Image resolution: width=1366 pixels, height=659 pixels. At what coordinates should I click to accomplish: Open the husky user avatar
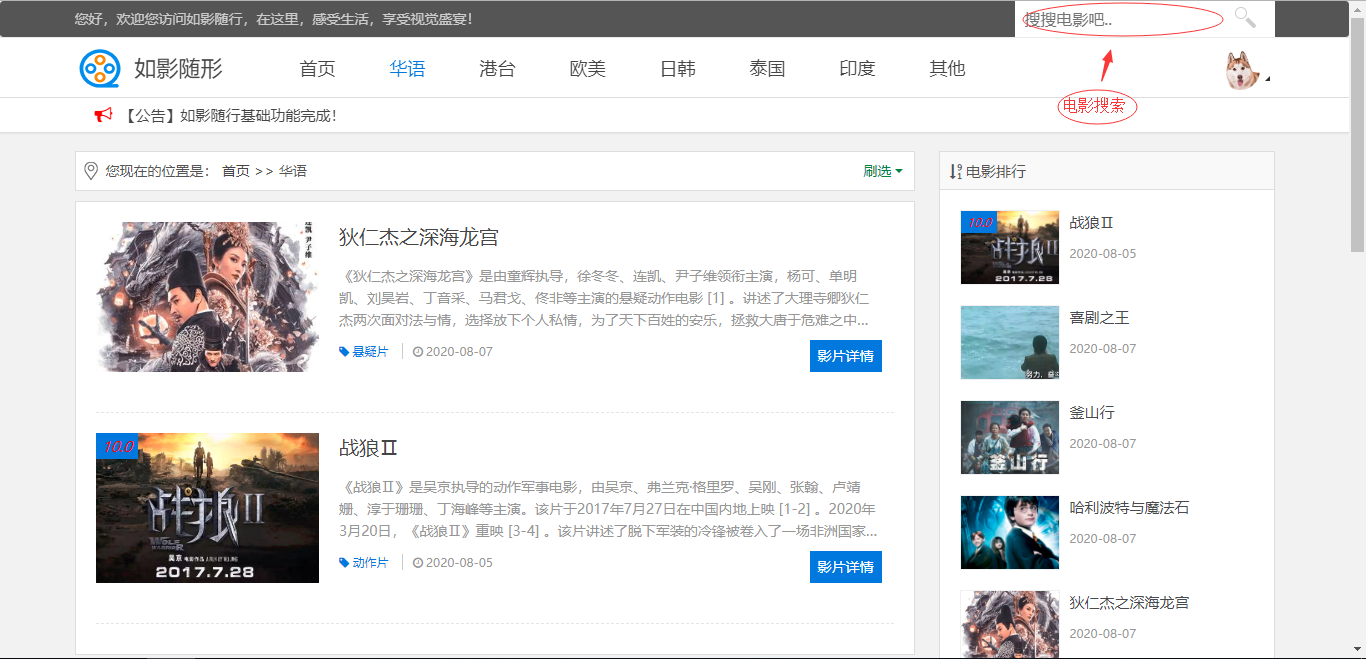click(x=1243, y=70)
